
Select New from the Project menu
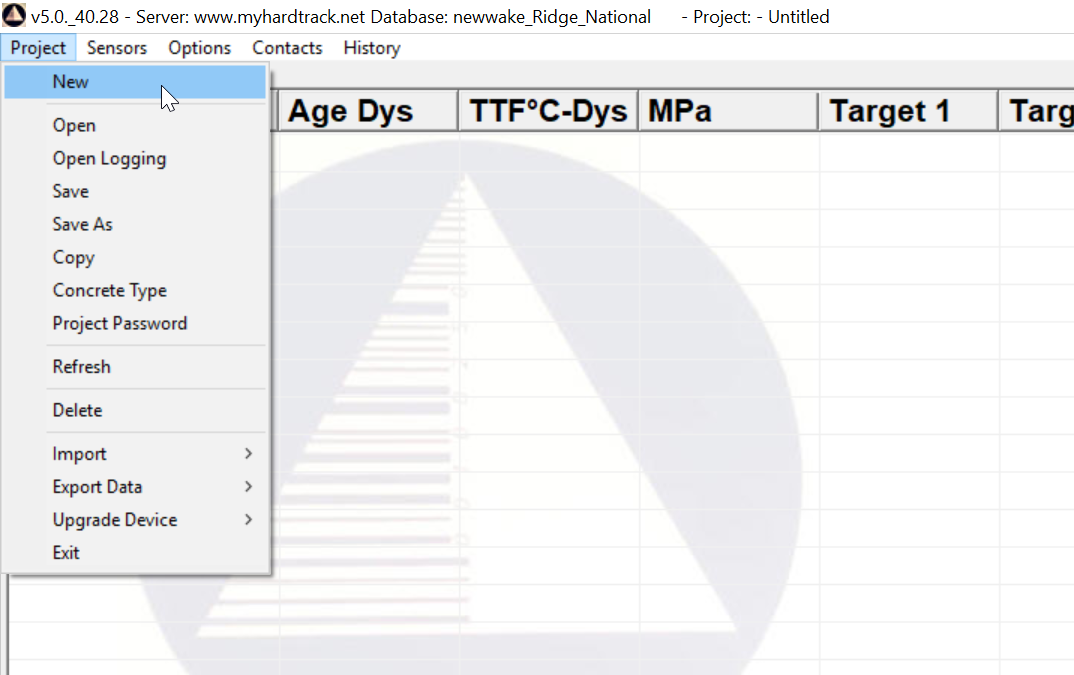pos(135,82)
